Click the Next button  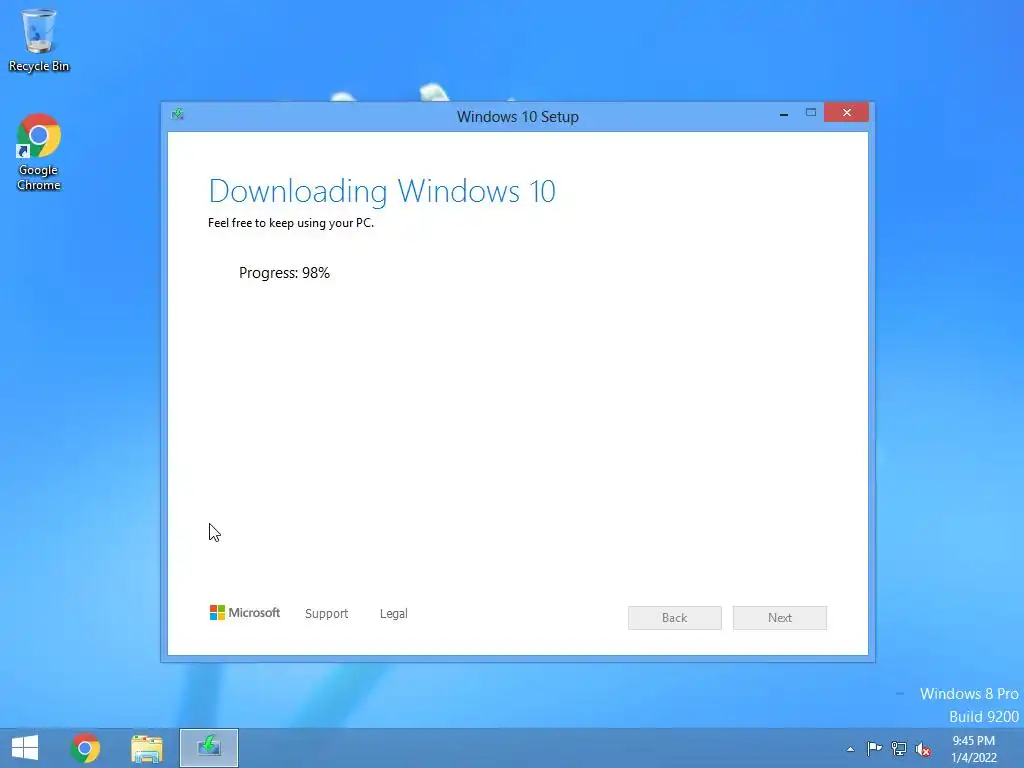point(780,618)
